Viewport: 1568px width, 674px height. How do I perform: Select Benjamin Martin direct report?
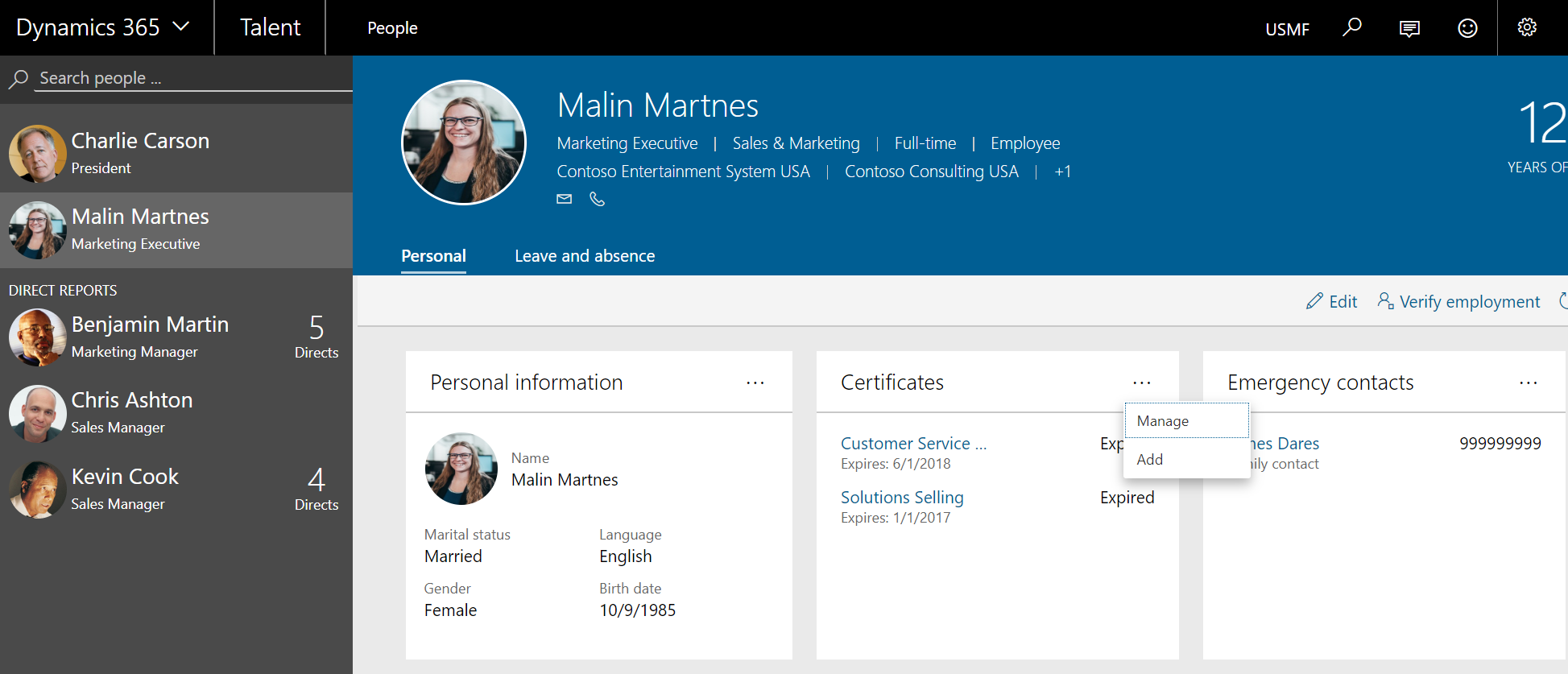176,337
